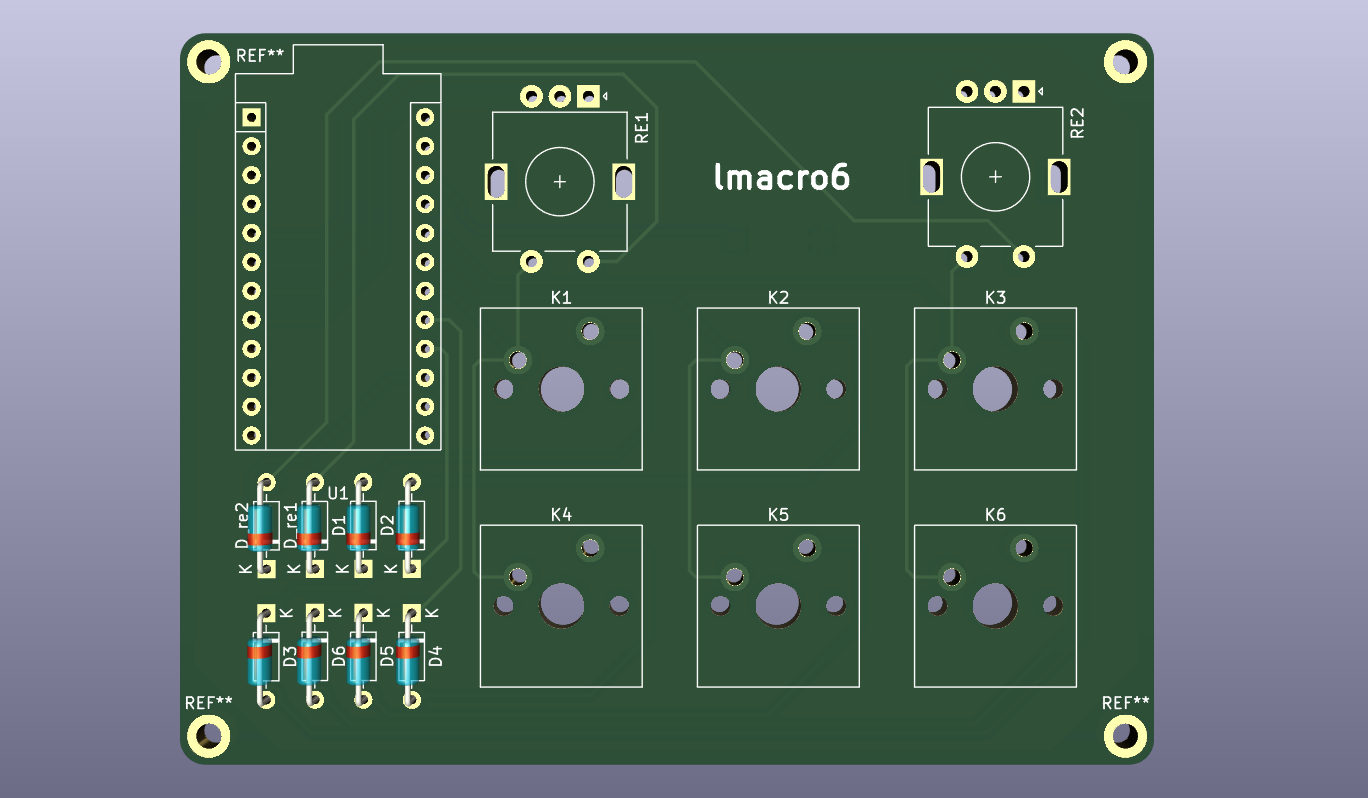Select diode D5 body
The height and width of the screenshot is (798, 1368).
tap(359, 661)
